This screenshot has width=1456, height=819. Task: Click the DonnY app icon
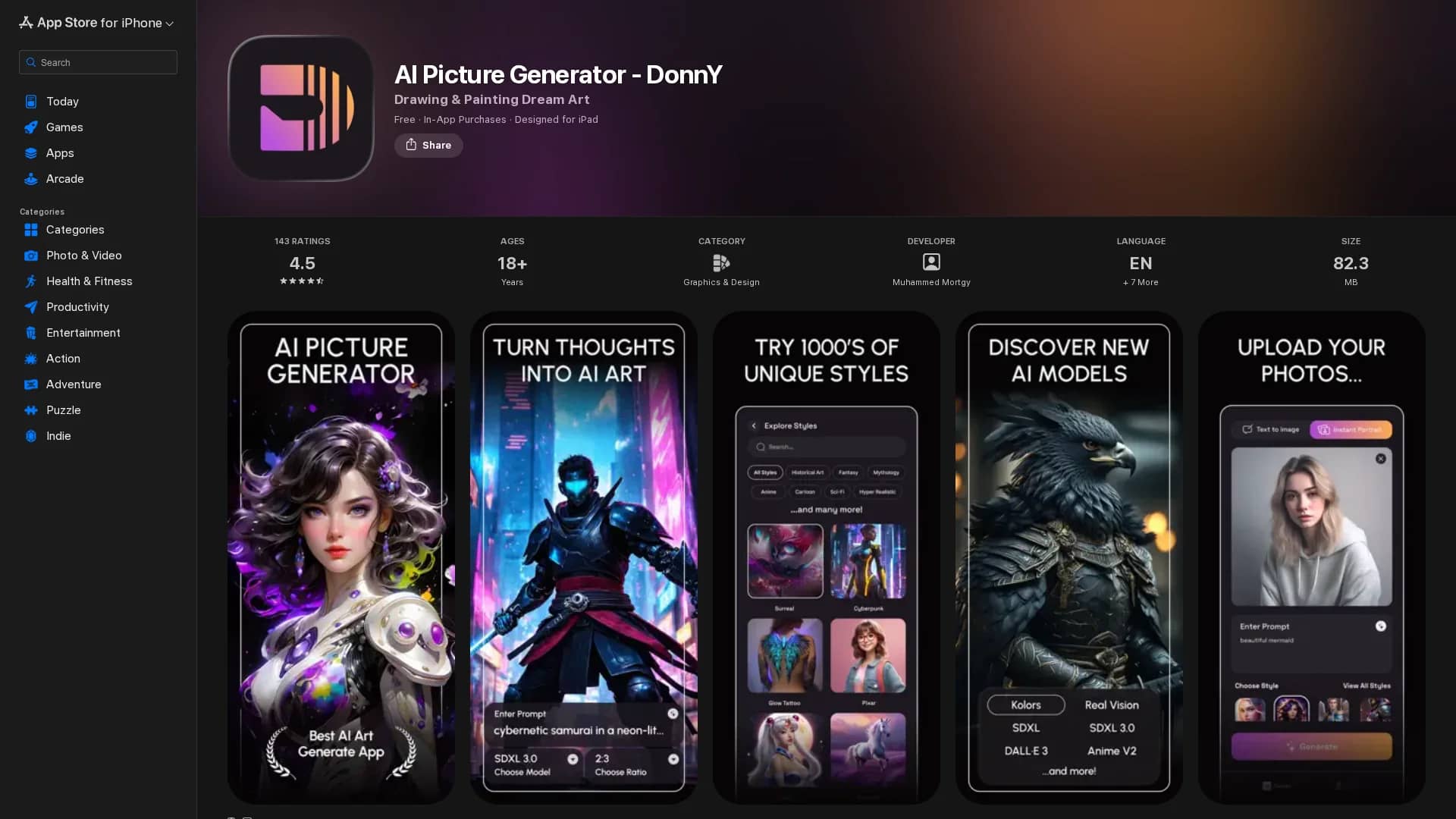tap(301, 108)
